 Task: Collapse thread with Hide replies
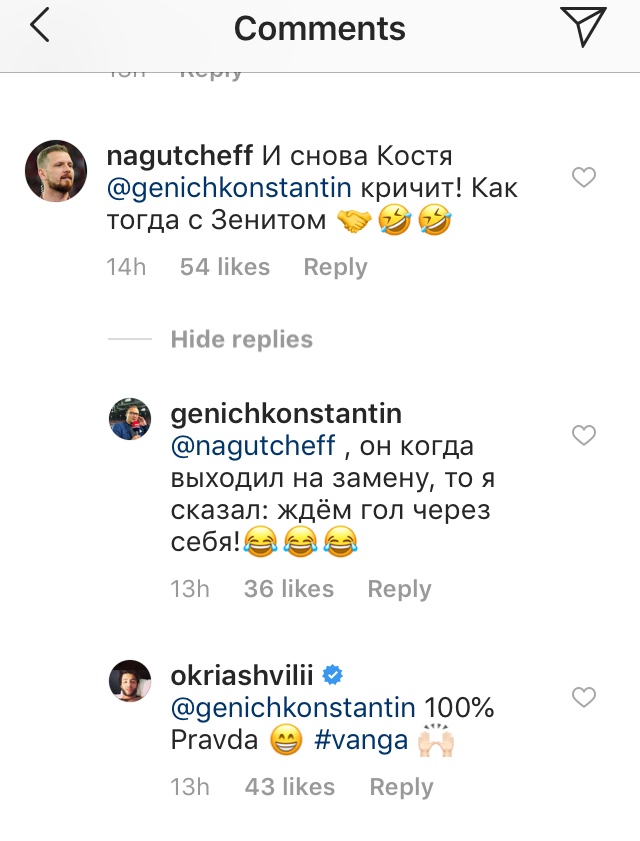241,340
